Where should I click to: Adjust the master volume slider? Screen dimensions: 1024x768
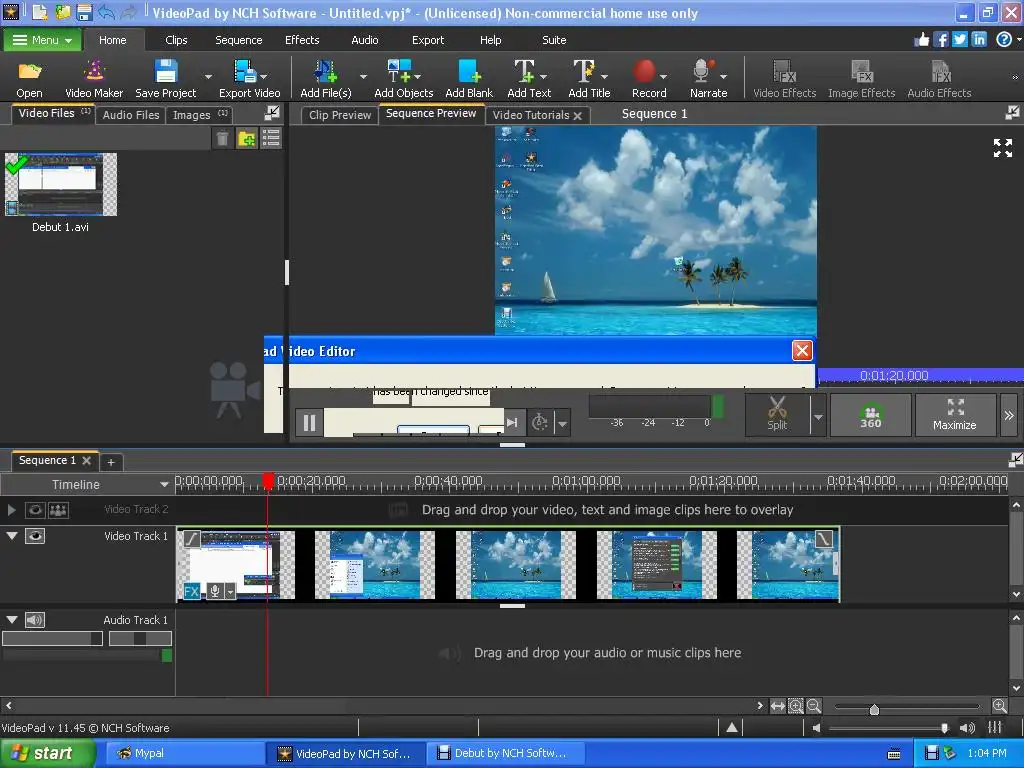tap(944, 728)
